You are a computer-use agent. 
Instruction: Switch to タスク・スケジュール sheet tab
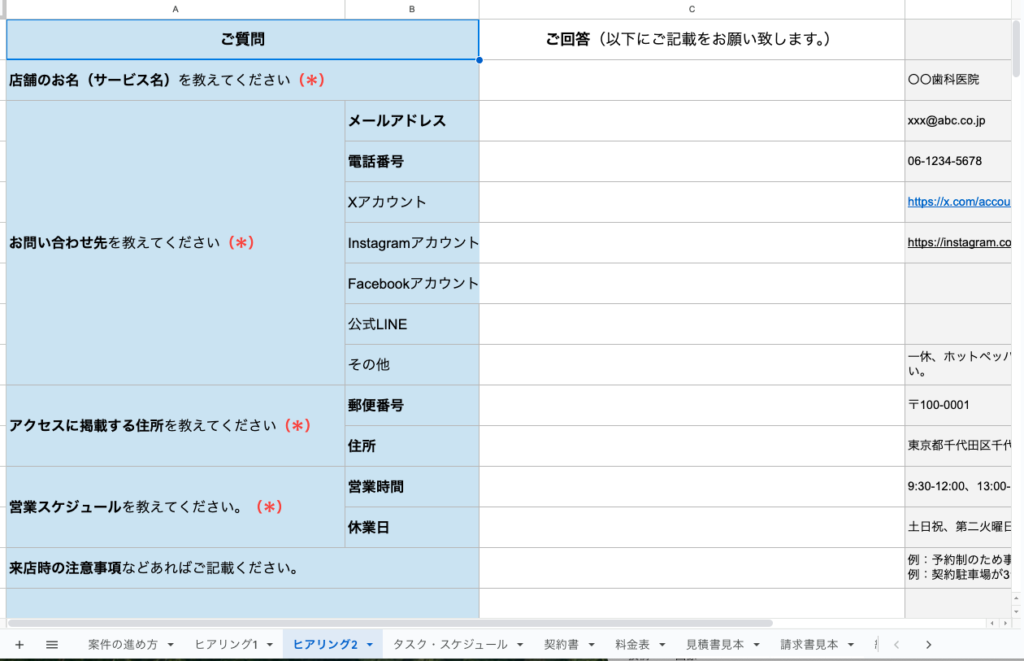coord(450,645)
